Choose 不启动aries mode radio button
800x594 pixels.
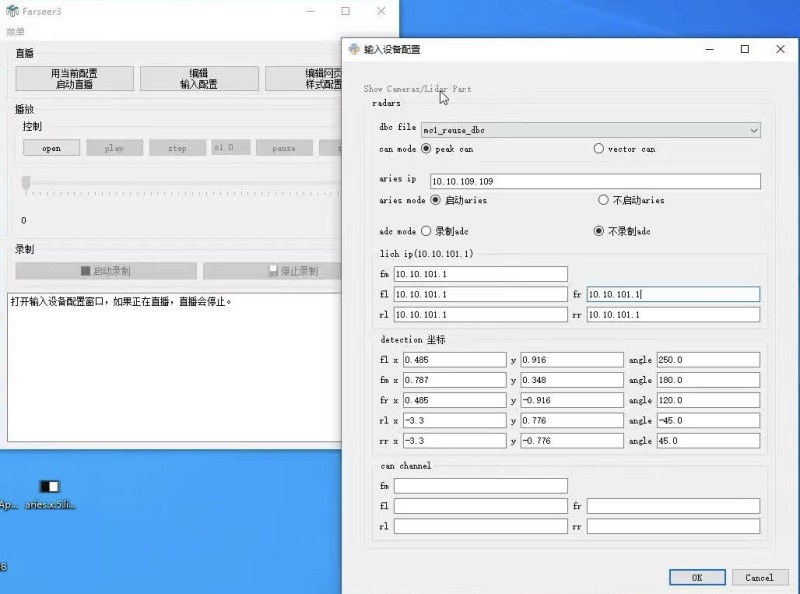click(603, 200)
